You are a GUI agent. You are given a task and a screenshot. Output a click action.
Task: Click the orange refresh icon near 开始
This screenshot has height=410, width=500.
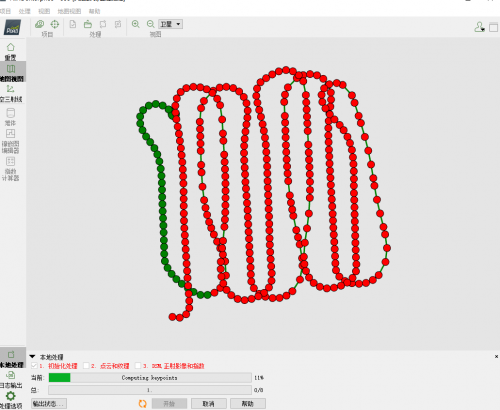pos(143,404)
